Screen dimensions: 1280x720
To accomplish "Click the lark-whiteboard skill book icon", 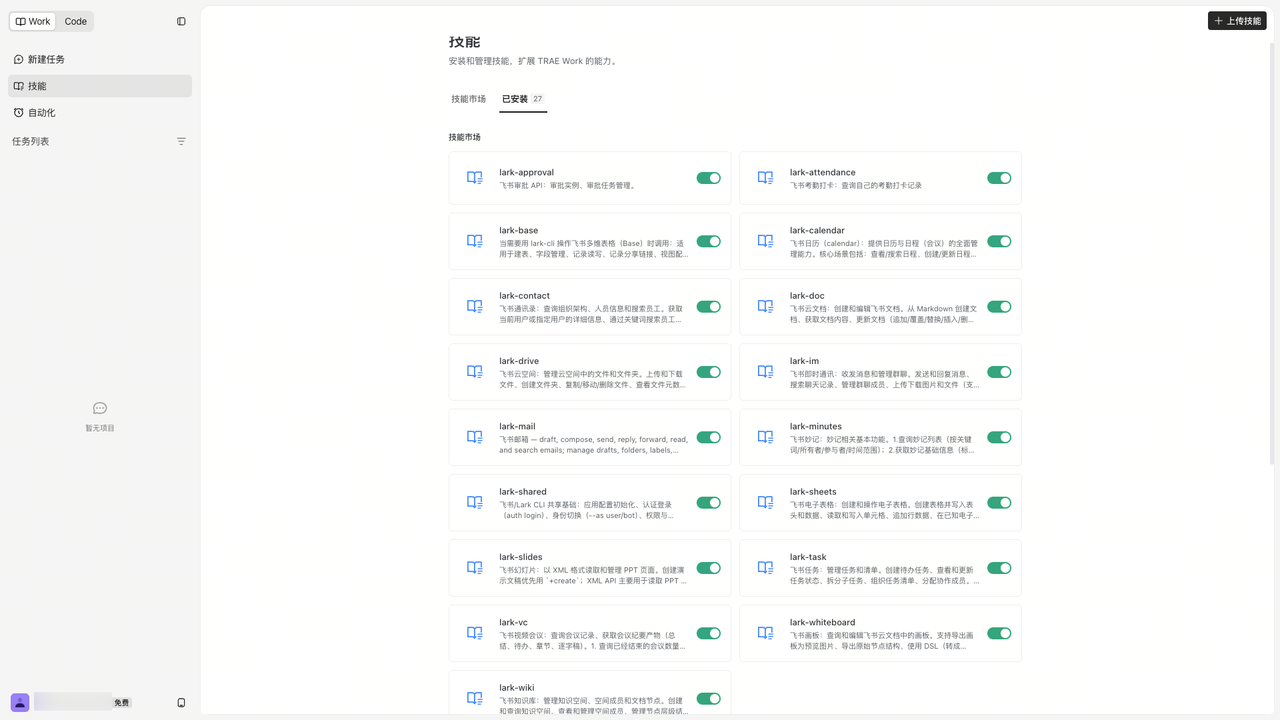I will 765,633.
